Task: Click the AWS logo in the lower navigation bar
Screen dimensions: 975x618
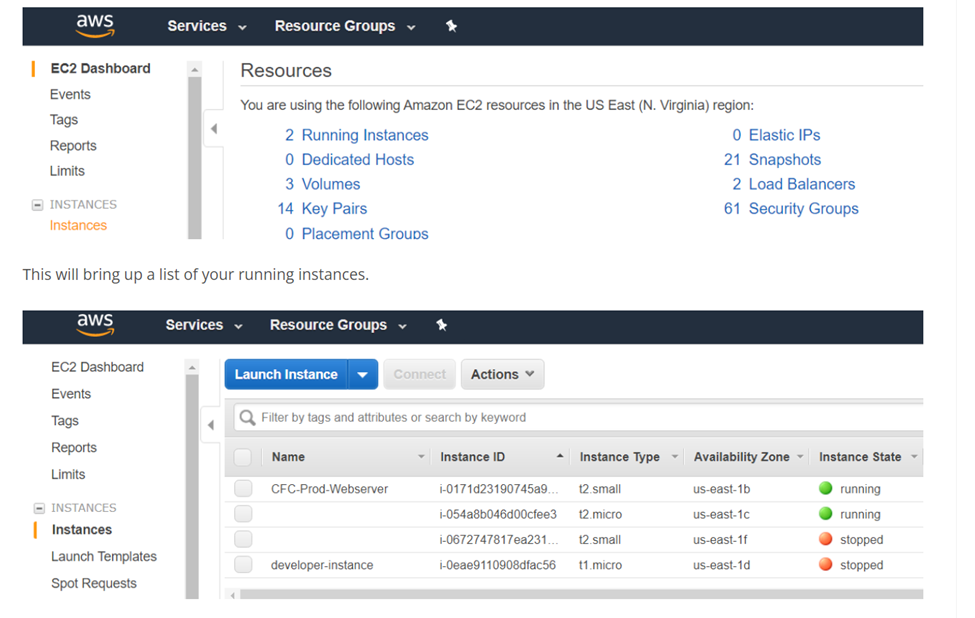Action: [x=95, y=324]
